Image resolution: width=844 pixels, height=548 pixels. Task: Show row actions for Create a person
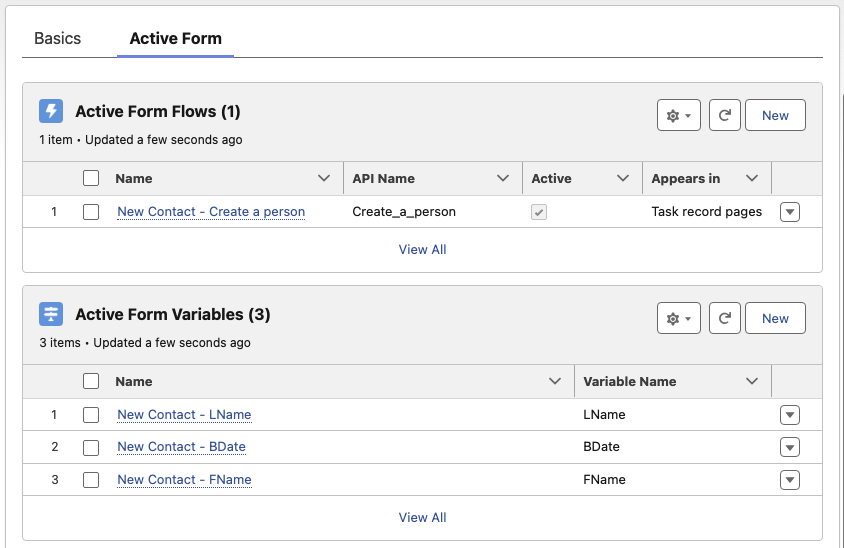click(790, 212)
